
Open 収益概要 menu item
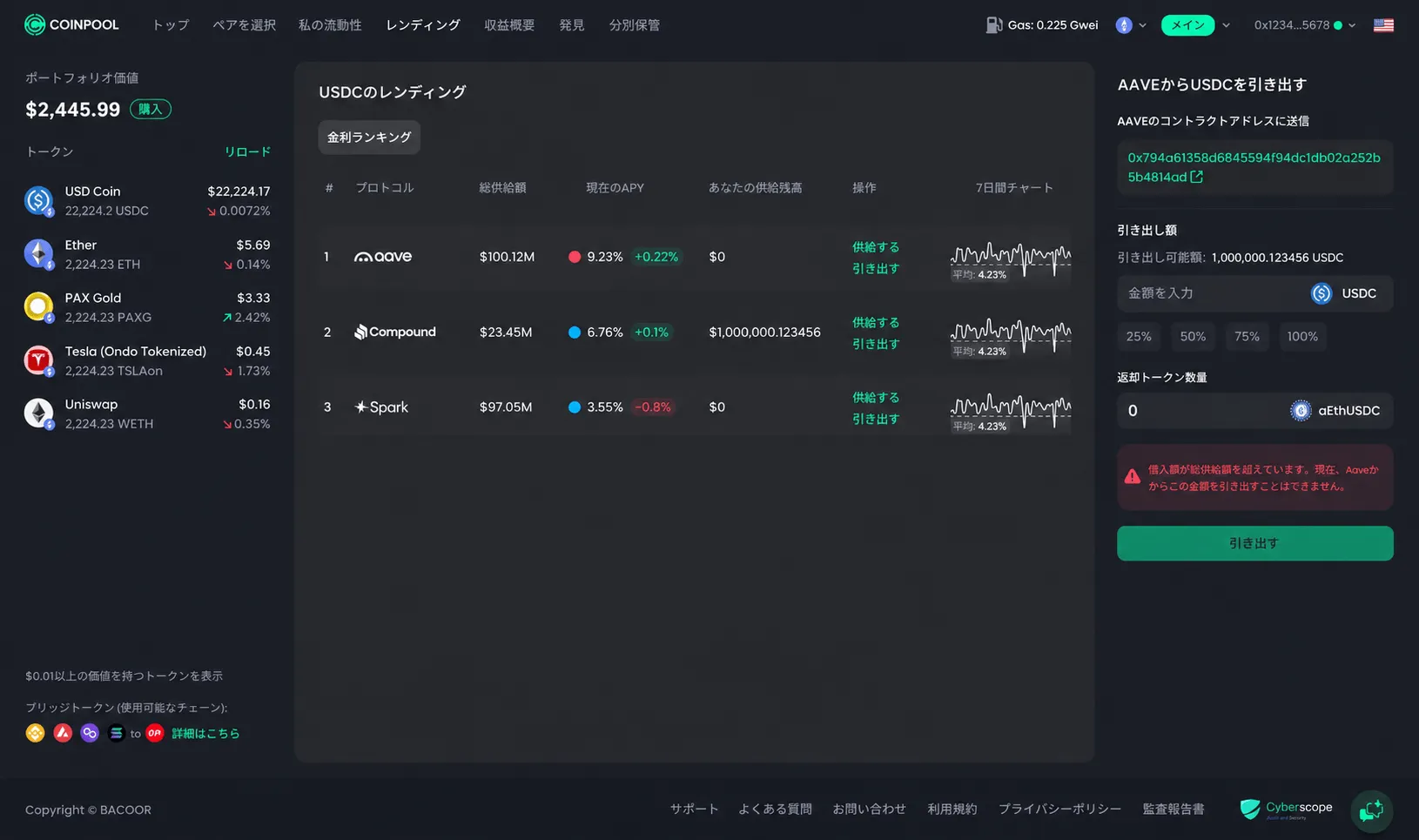509,25
